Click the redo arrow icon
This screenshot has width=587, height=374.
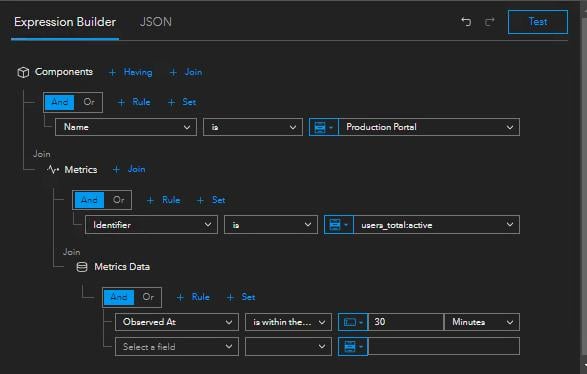(490, 22)
